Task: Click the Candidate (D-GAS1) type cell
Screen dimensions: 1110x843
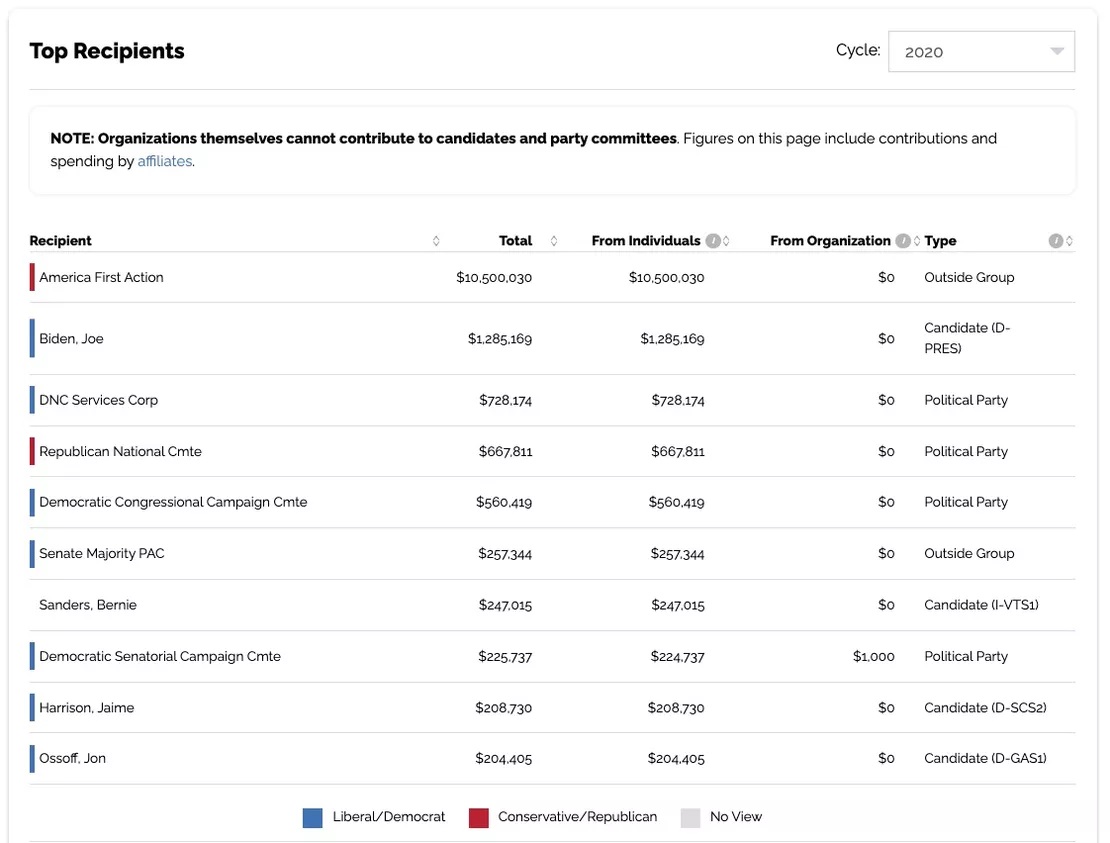Action: pyautogui.click(x=985, y=758)
